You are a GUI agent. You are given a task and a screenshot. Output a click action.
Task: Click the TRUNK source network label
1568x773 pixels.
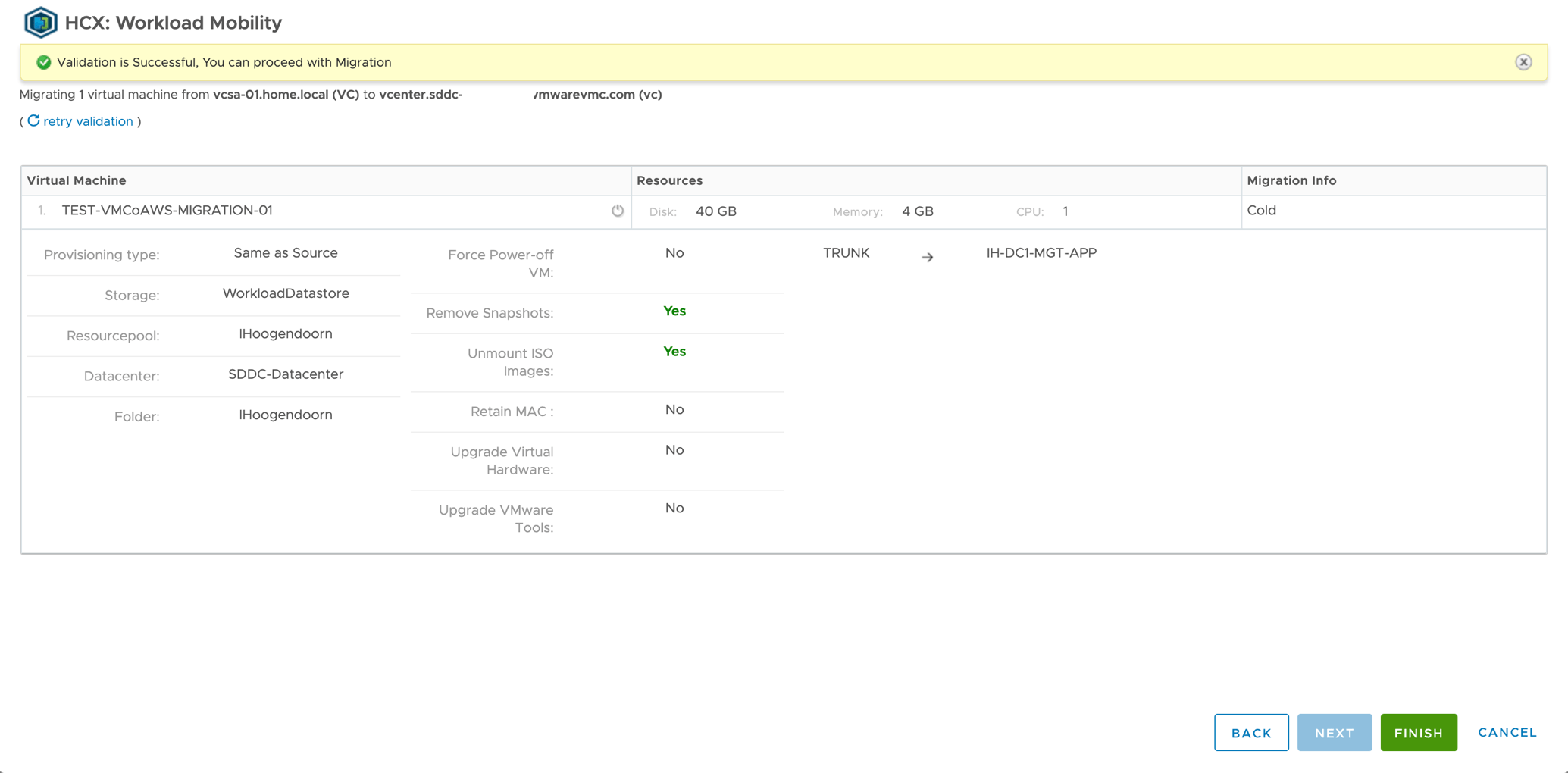tap(846, 253)
